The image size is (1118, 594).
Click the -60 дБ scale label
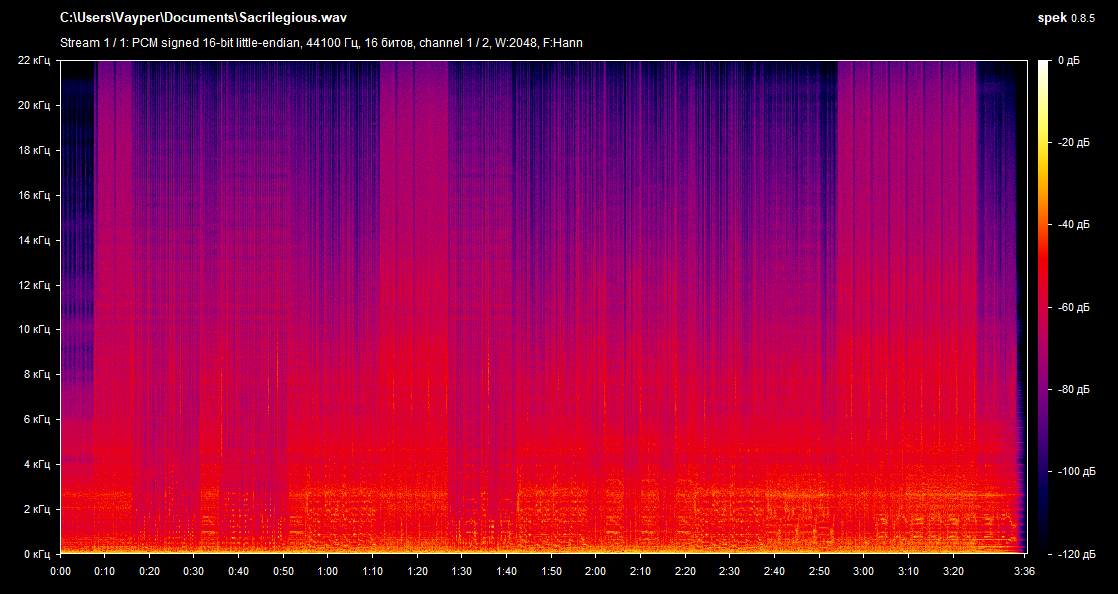(1072, 307)
